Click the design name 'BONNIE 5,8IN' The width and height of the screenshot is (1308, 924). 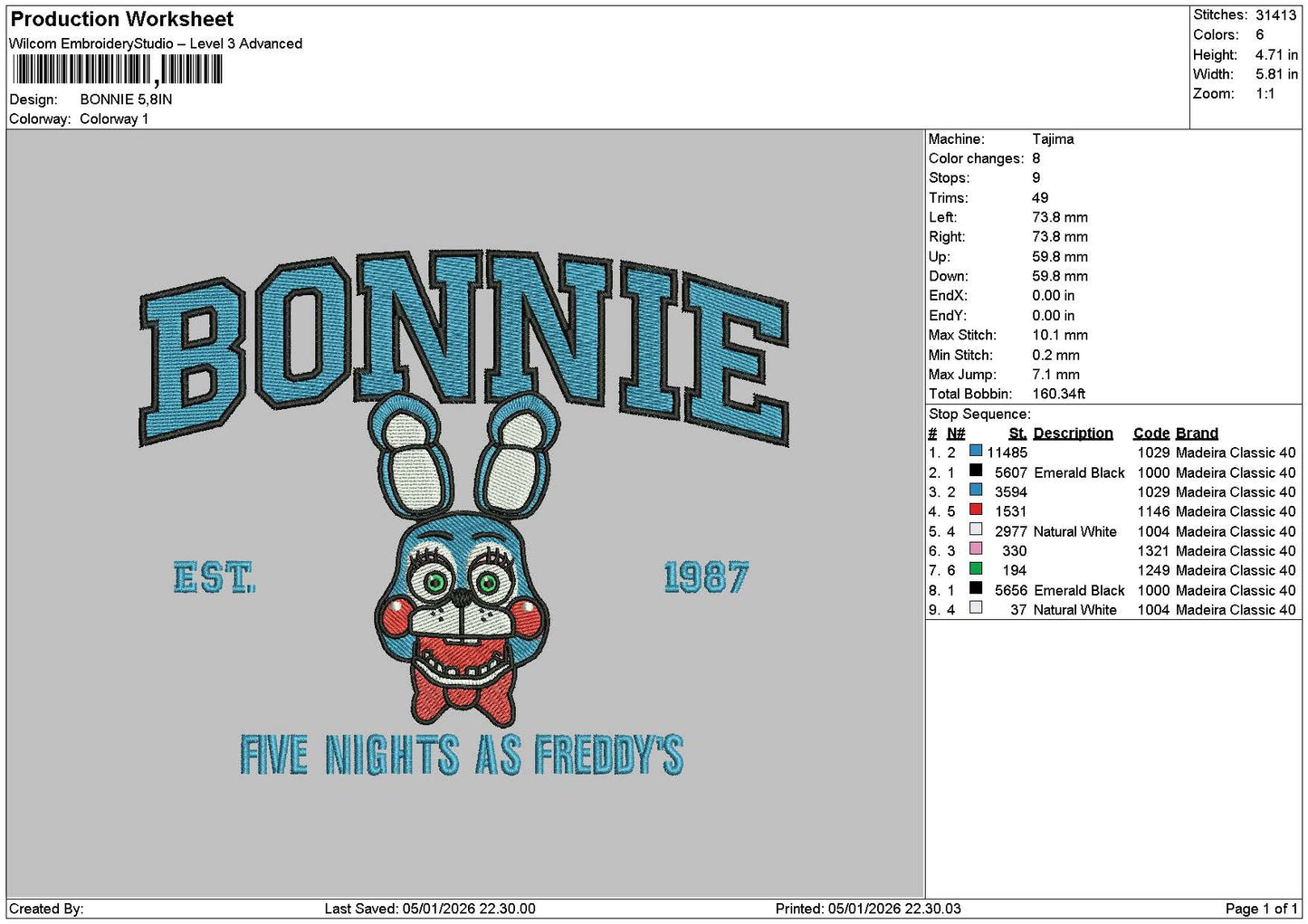coord(126,100)
